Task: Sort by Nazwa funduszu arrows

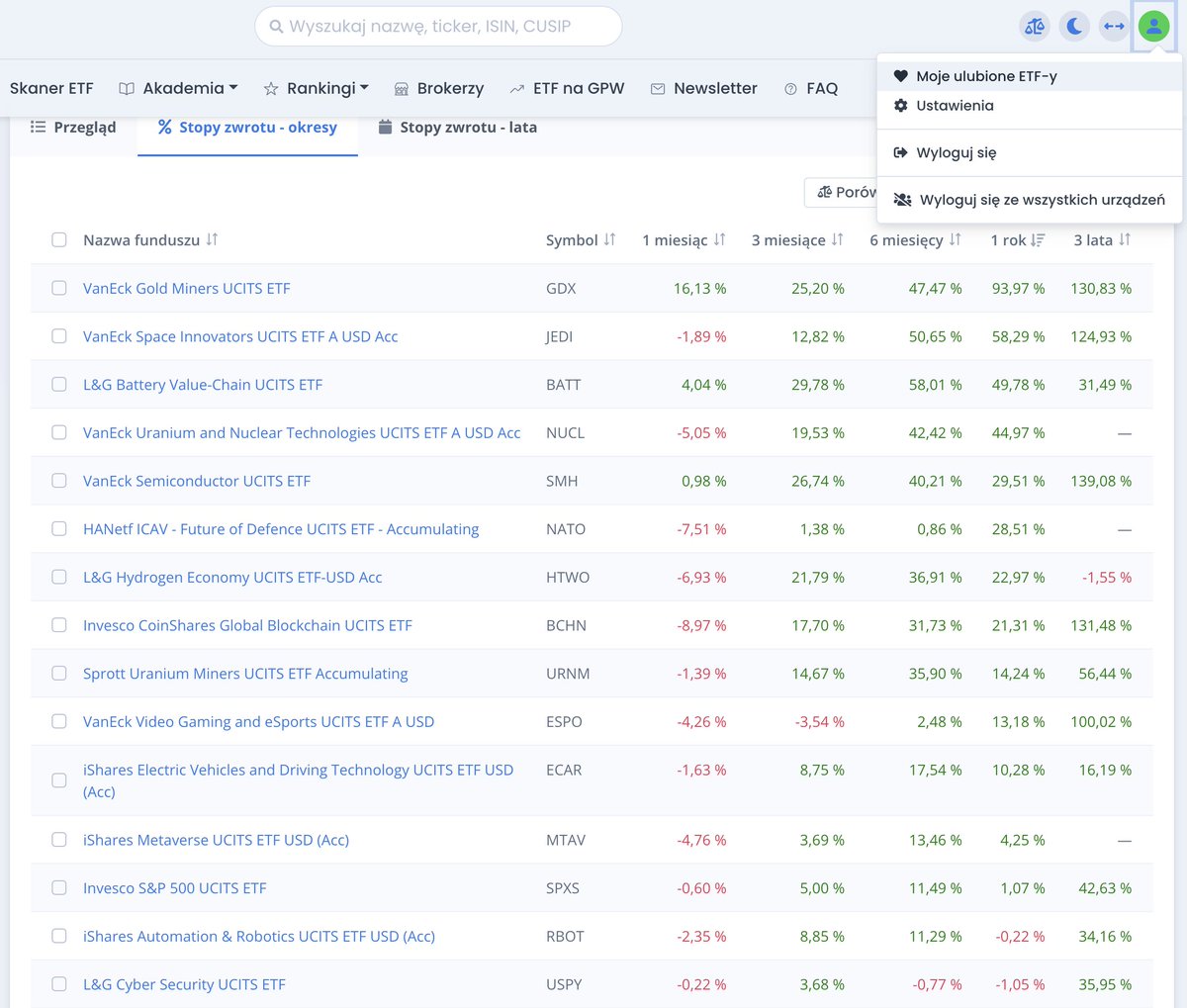Action: point(212,239)
